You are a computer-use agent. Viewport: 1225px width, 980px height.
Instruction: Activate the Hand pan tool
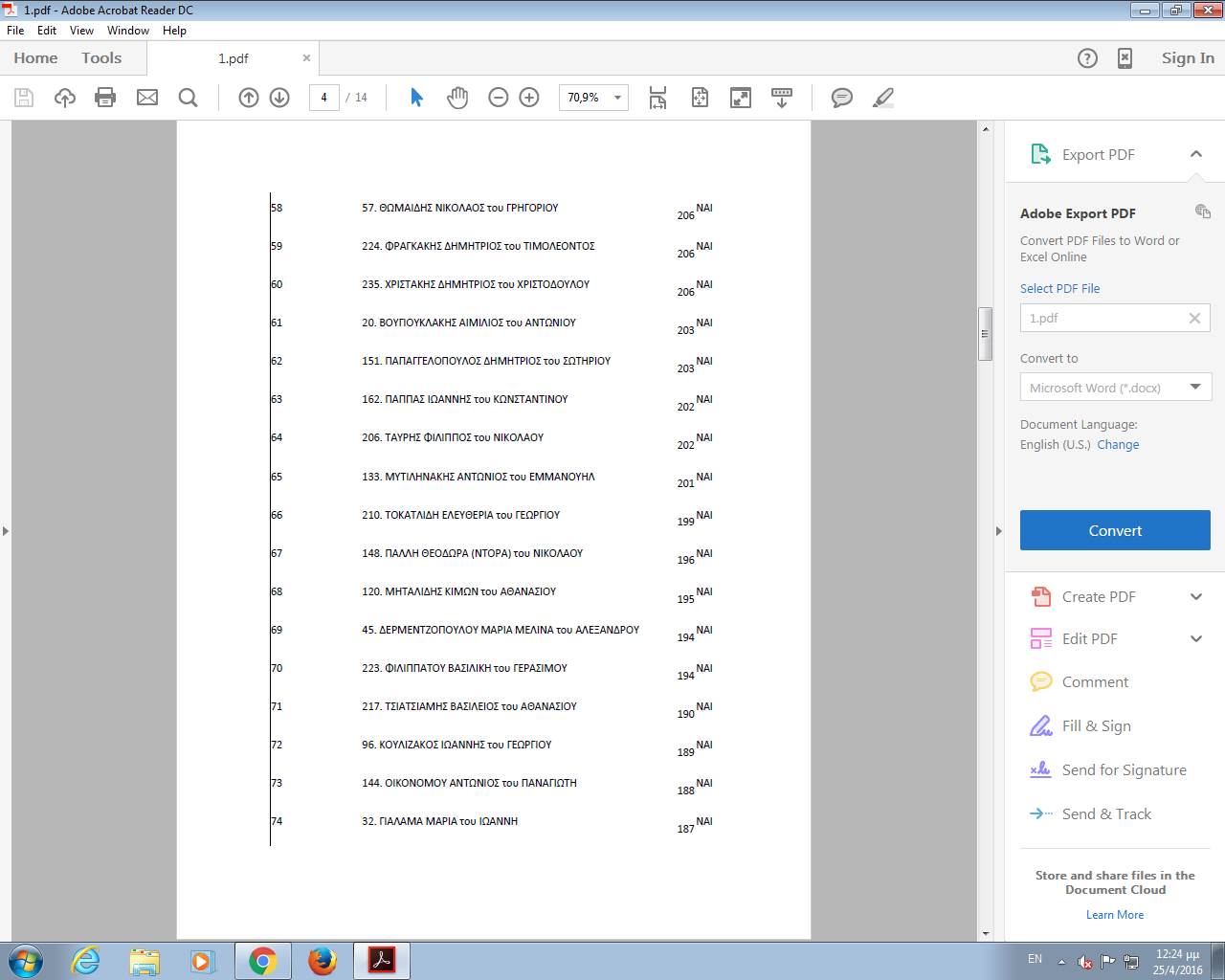(457, 98)
